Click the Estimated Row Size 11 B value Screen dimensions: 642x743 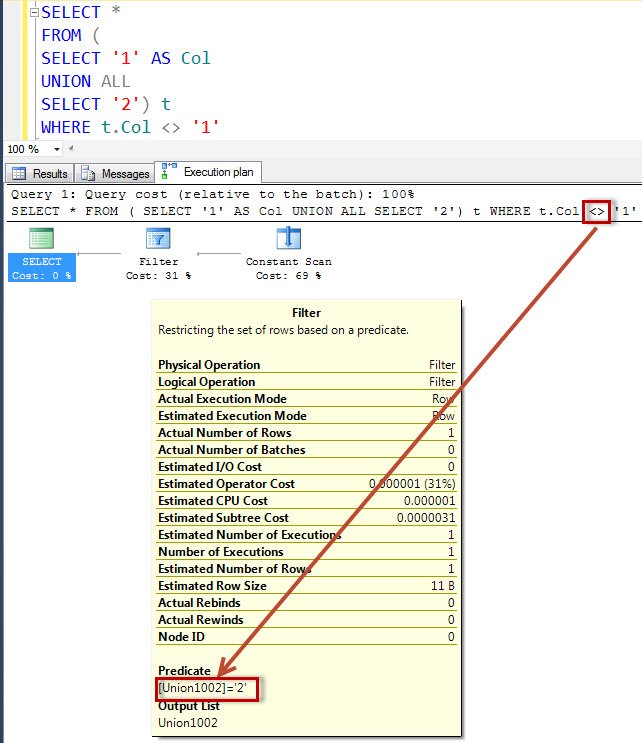click(443, 586)
